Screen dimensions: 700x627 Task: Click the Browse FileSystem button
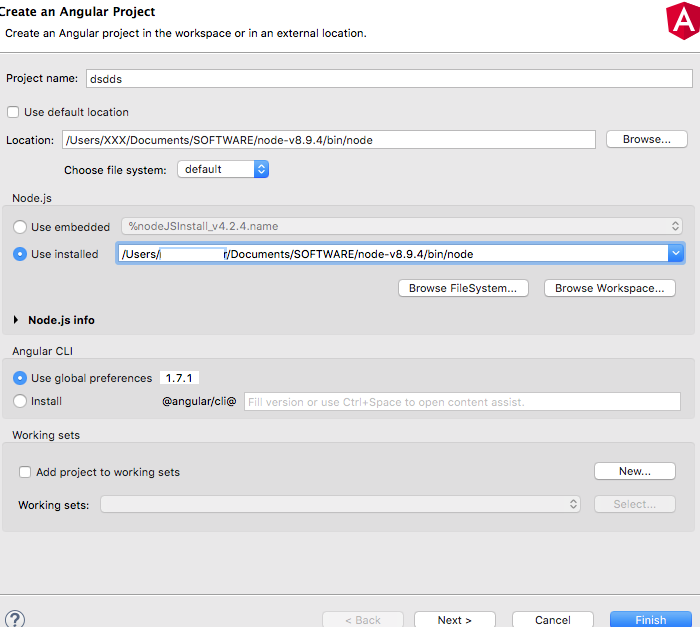click(x=463, y=288)
